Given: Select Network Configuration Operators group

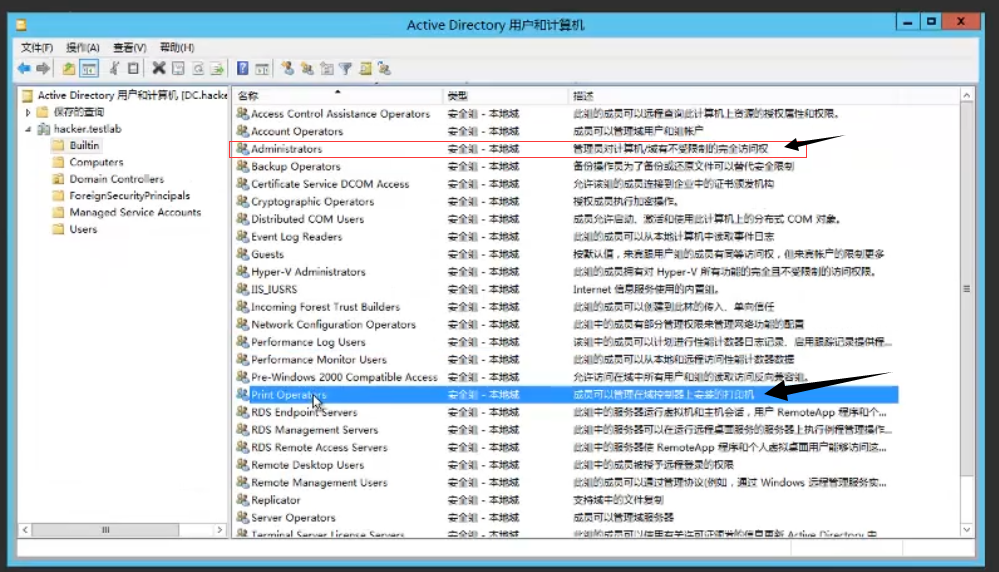Looking at the screenshot, I should pos(333,324).
